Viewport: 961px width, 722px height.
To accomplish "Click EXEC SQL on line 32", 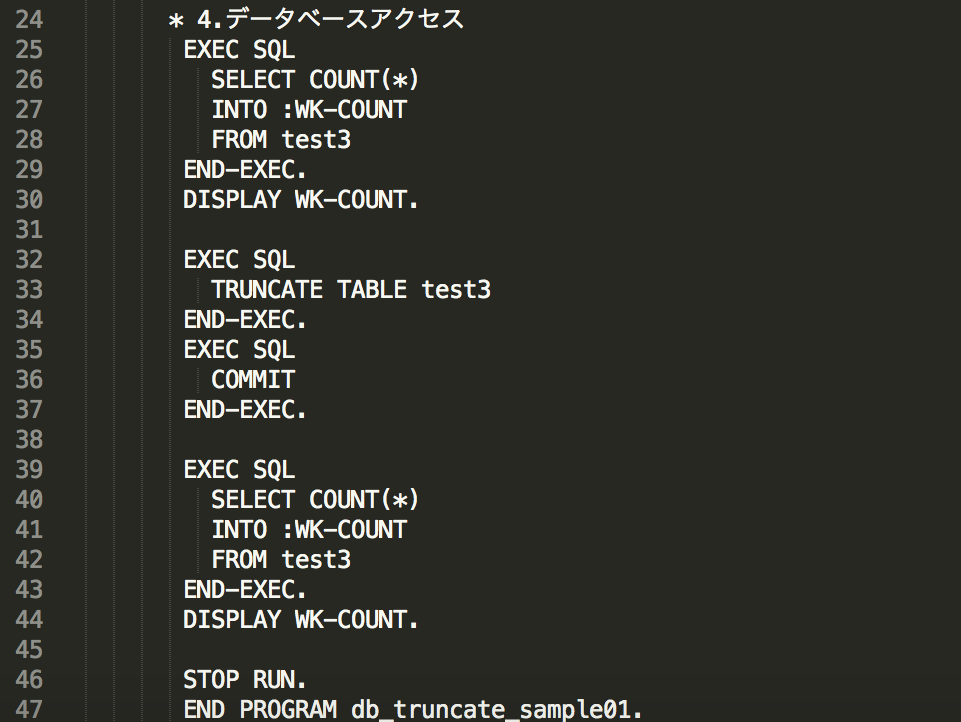I will click(x=239, y=260).
